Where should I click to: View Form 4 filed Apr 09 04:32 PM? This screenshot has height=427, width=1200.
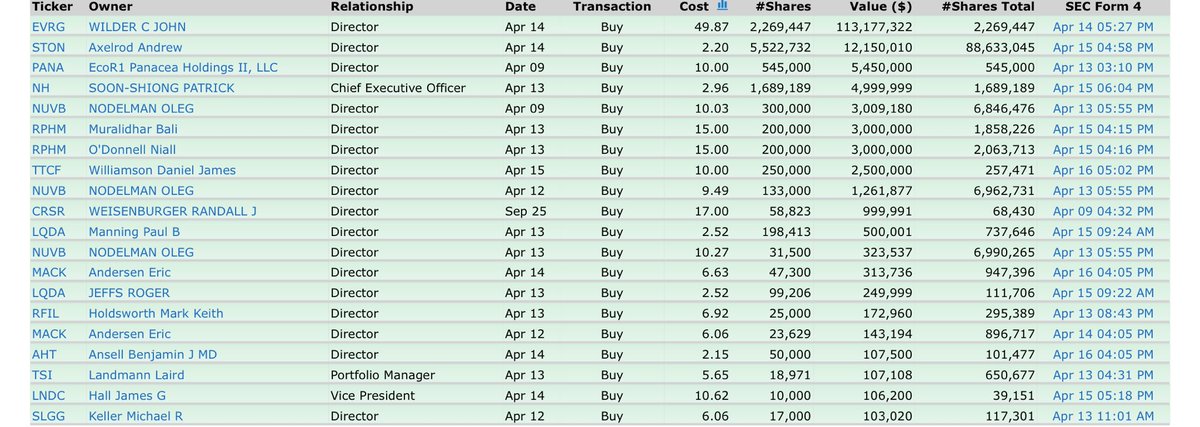click(x=1103, y=211)
